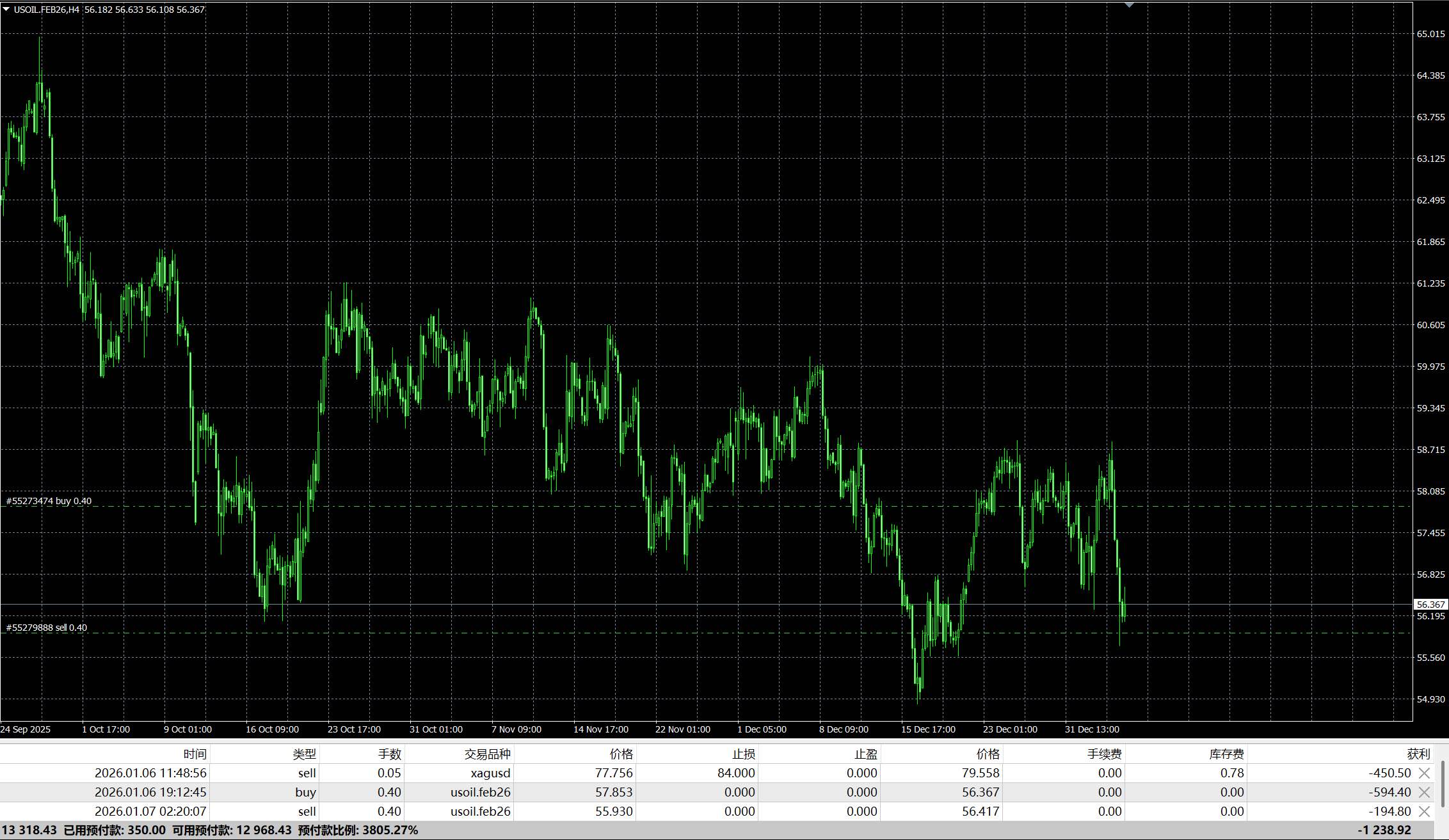
Task: Sort orders by 获利 column header
Action: (x=1418, y=754)
